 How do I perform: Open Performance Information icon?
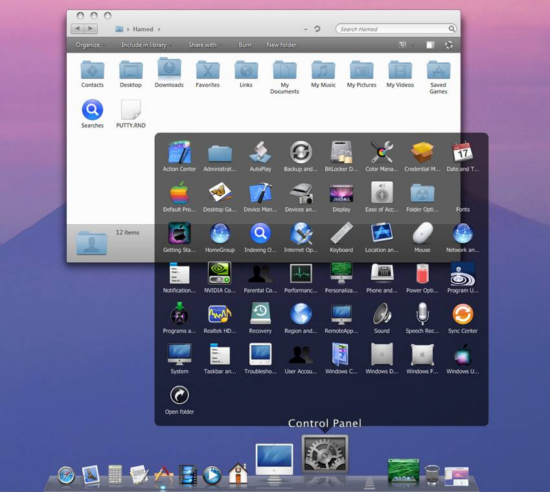tap(301, 274)
